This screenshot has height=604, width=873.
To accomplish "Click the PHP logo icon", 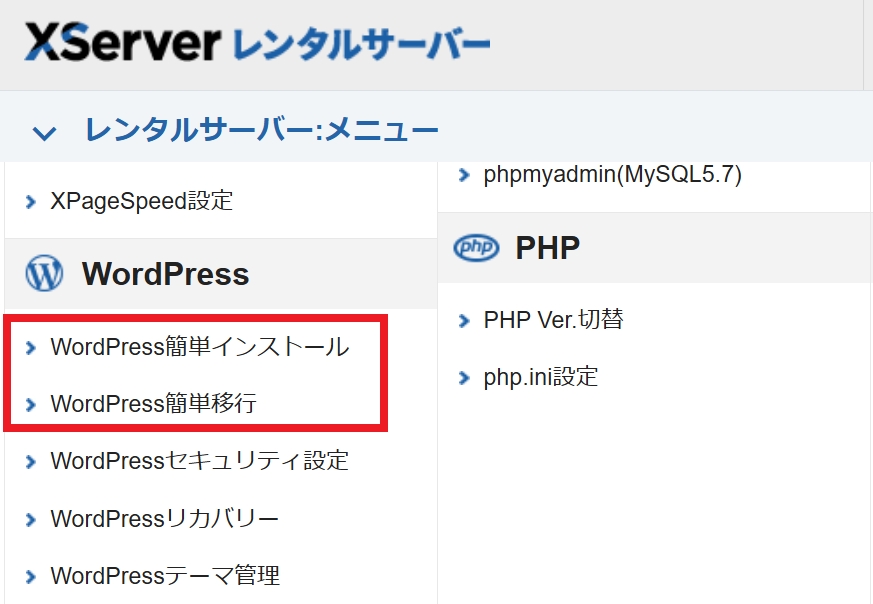I will coord(477,247).
